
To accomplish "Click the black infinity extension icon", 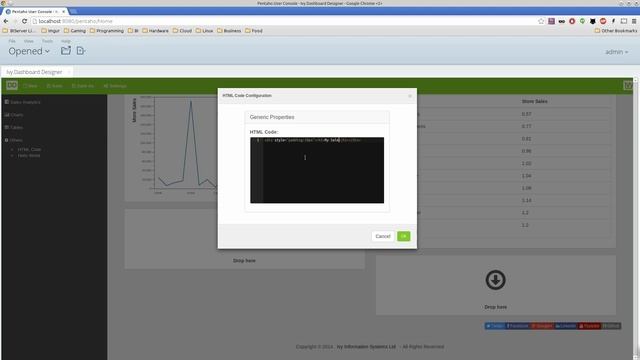I will point(562,21).
